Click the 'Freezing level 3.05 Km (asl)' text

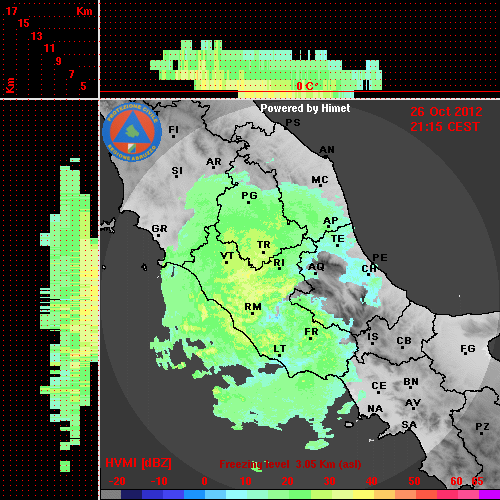[x=290, y=464]
